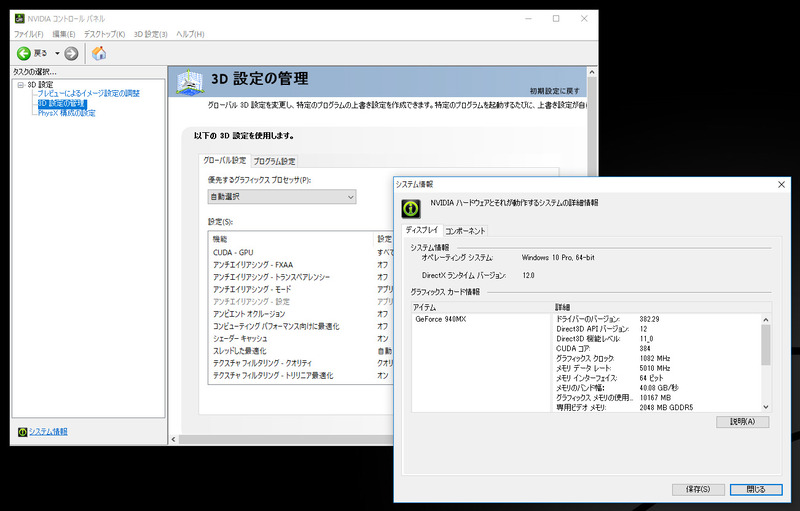Click the details list scrollbar thumb

coord(766,345)
